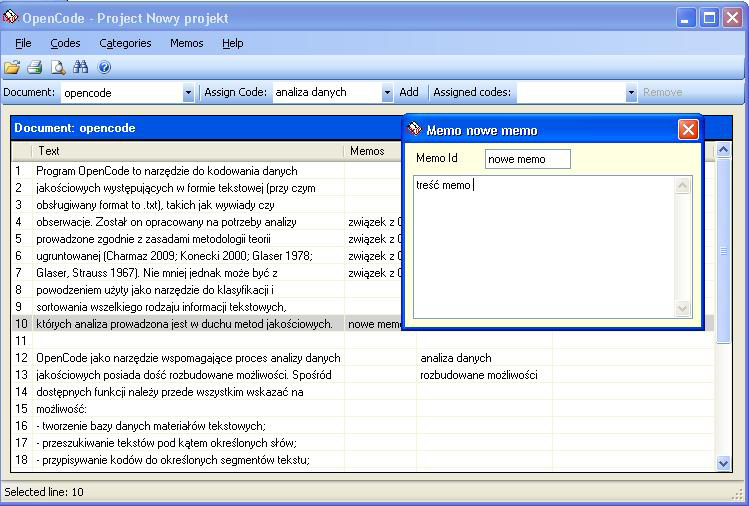This screenshot has width=749, height=506.
Task: Open the Categories menu
Action: [x=125, y=43]
